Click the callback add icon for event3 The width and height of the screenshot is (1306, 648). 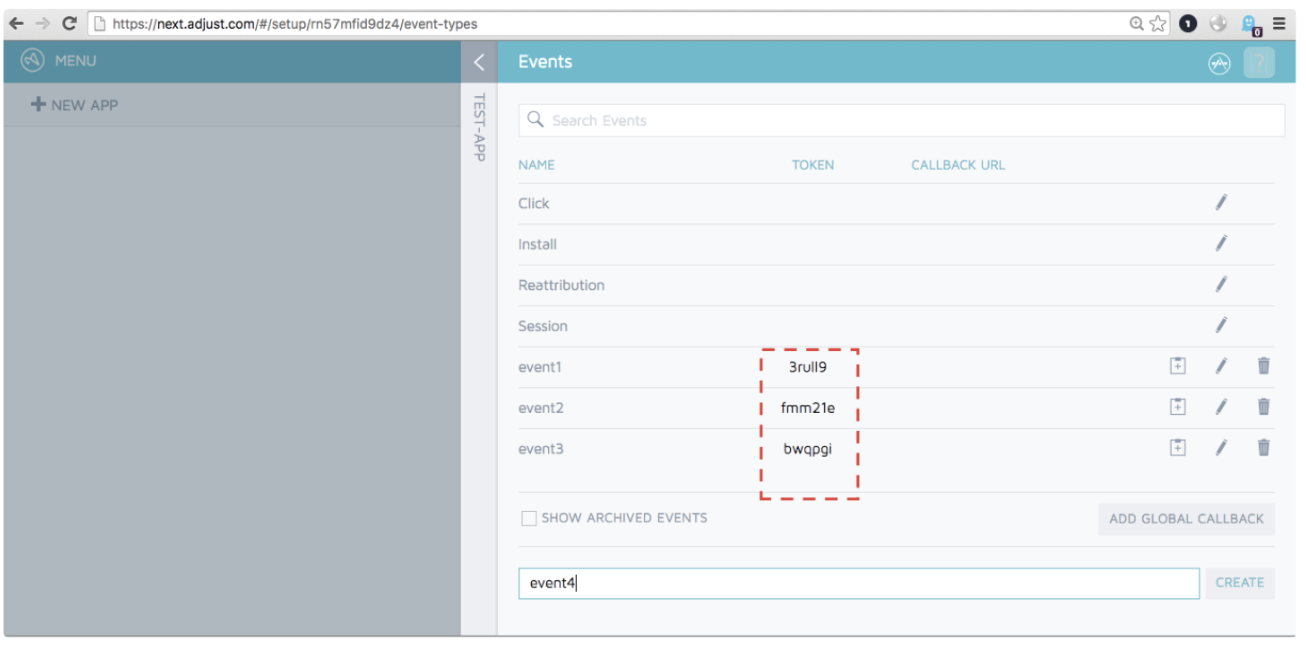(x=1178, y=448)
